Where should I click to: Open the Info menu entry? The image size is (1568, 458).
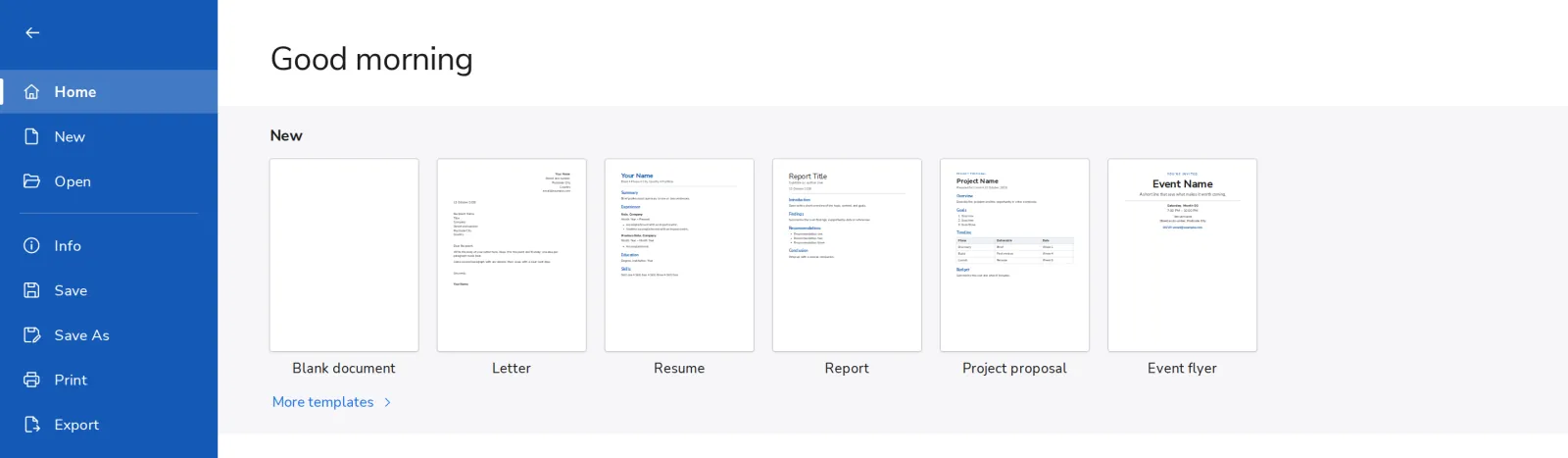coord(109,245)
